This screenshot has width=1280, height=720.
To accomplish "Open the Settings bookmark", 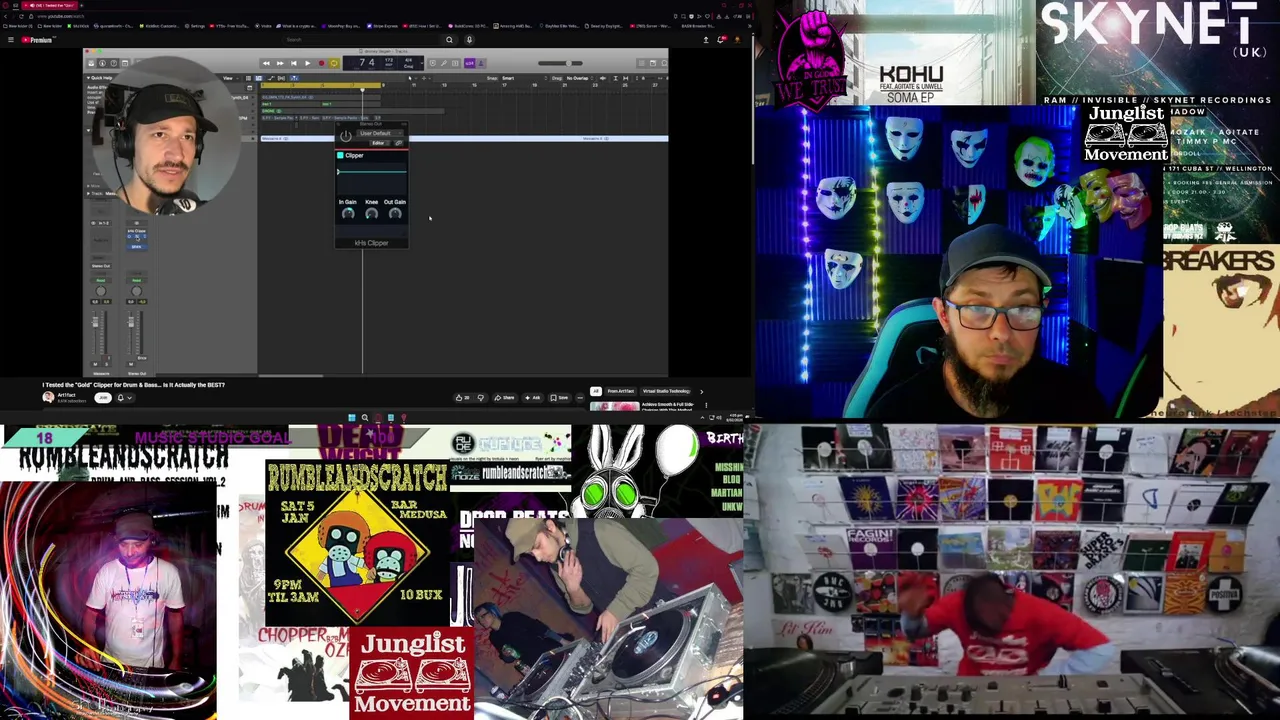I will pyautogui.click(x=194, y=26).
